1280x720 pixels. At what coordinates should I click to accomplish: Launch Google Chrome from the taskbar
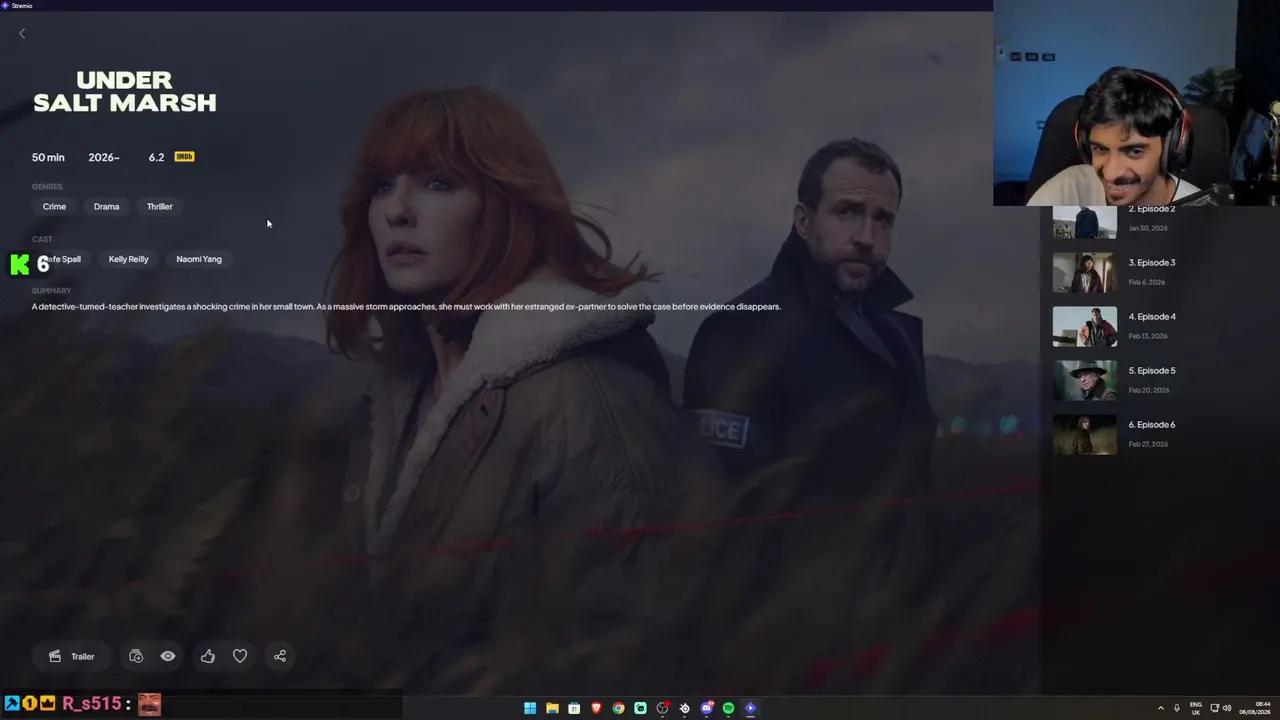point(618,708)
